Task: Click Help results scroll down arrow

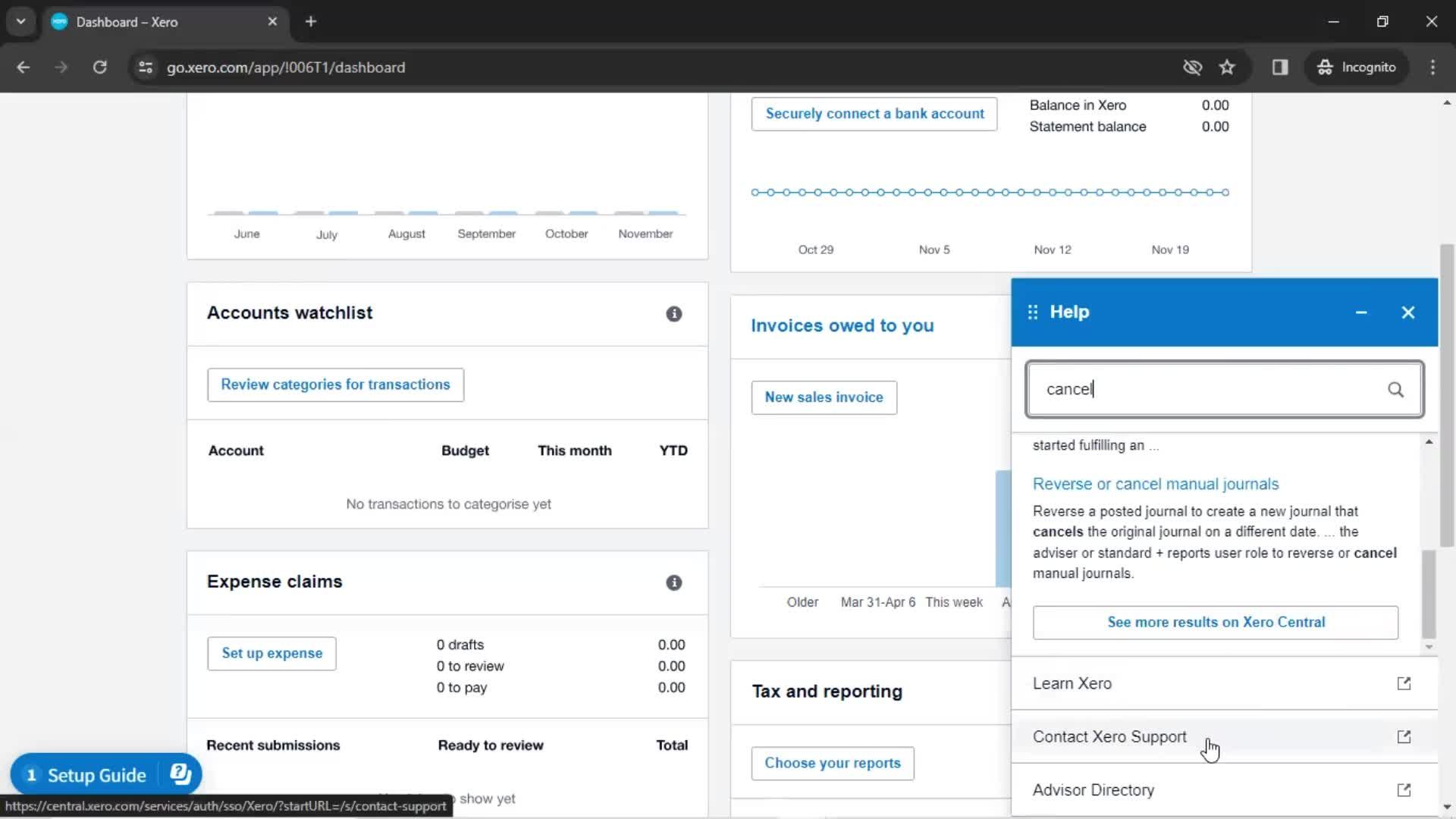Action: (x=1429, y=647)
